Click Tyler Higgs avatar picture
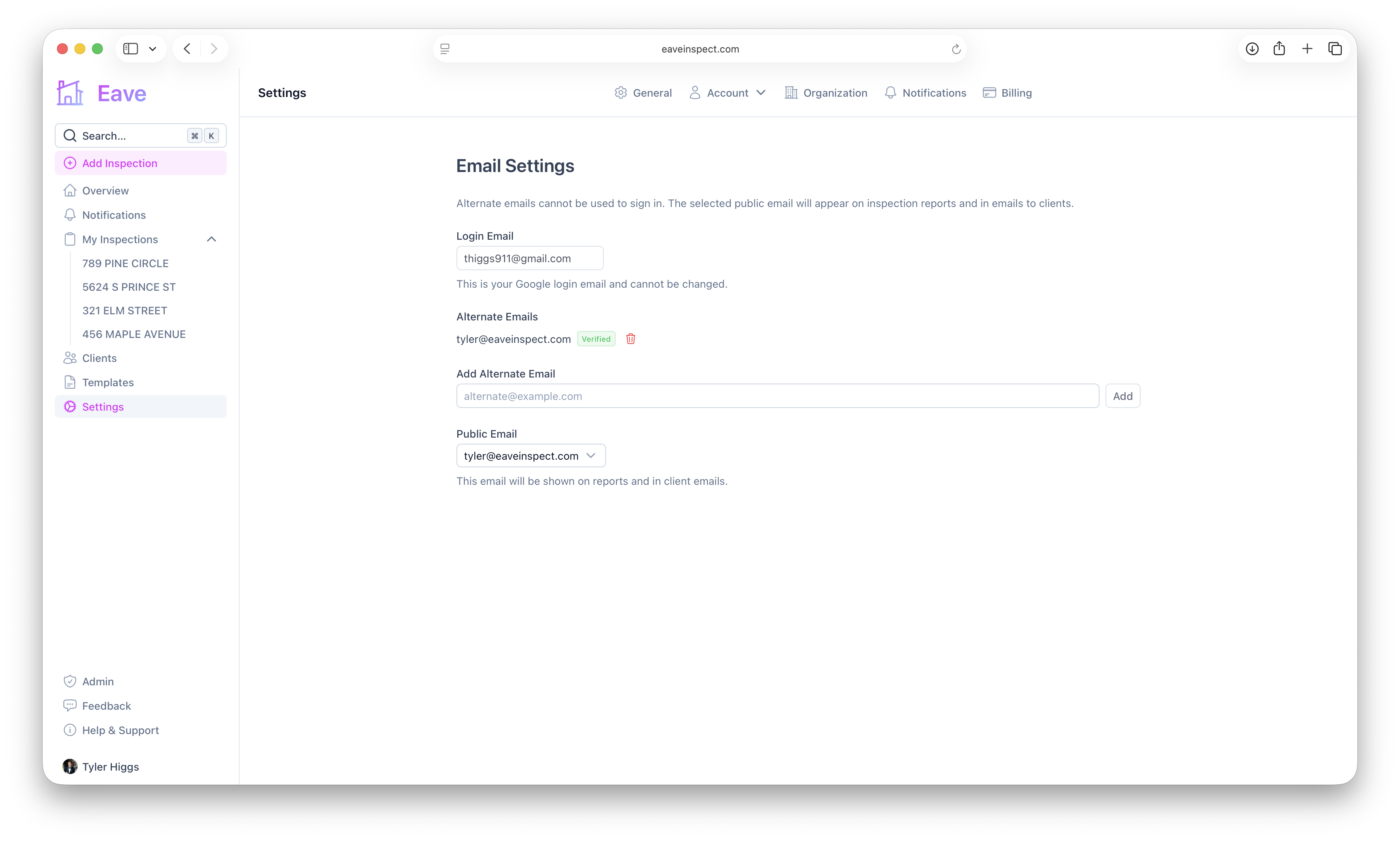1400x841 pixels. pyautogui.click(x=70, y=766)
